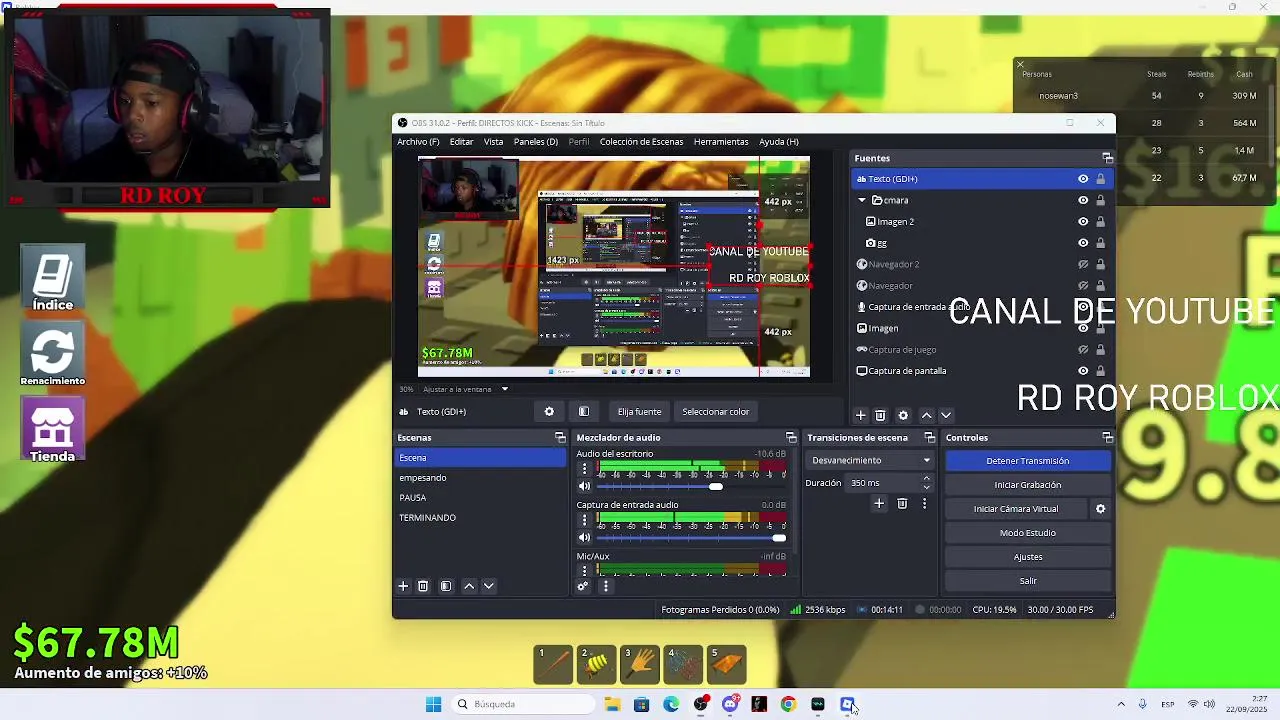Hide the Texto (GDI+) source
The height and width of the screenshot is (720, 1280).
(x=1083, y=179)
